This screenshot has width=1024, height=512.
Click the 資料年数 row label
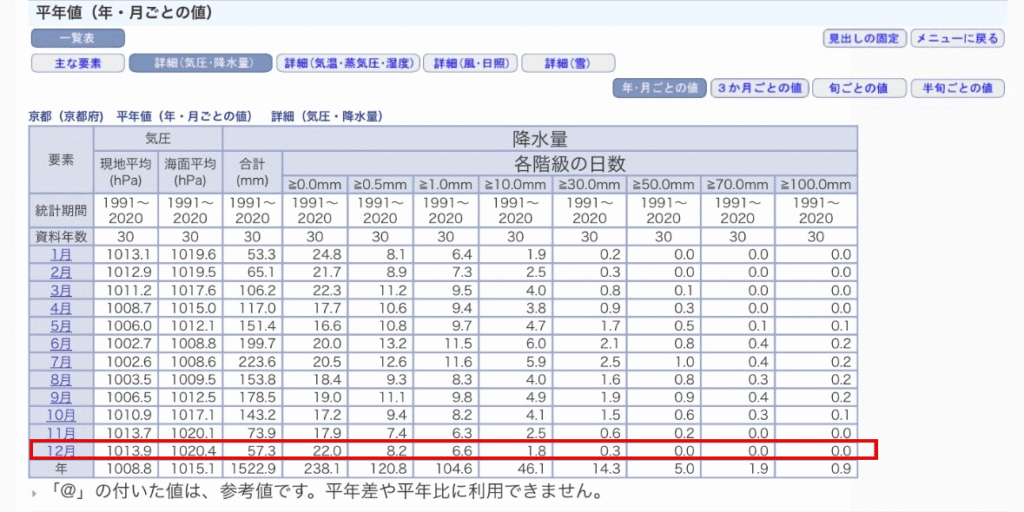tap(61, 236)
